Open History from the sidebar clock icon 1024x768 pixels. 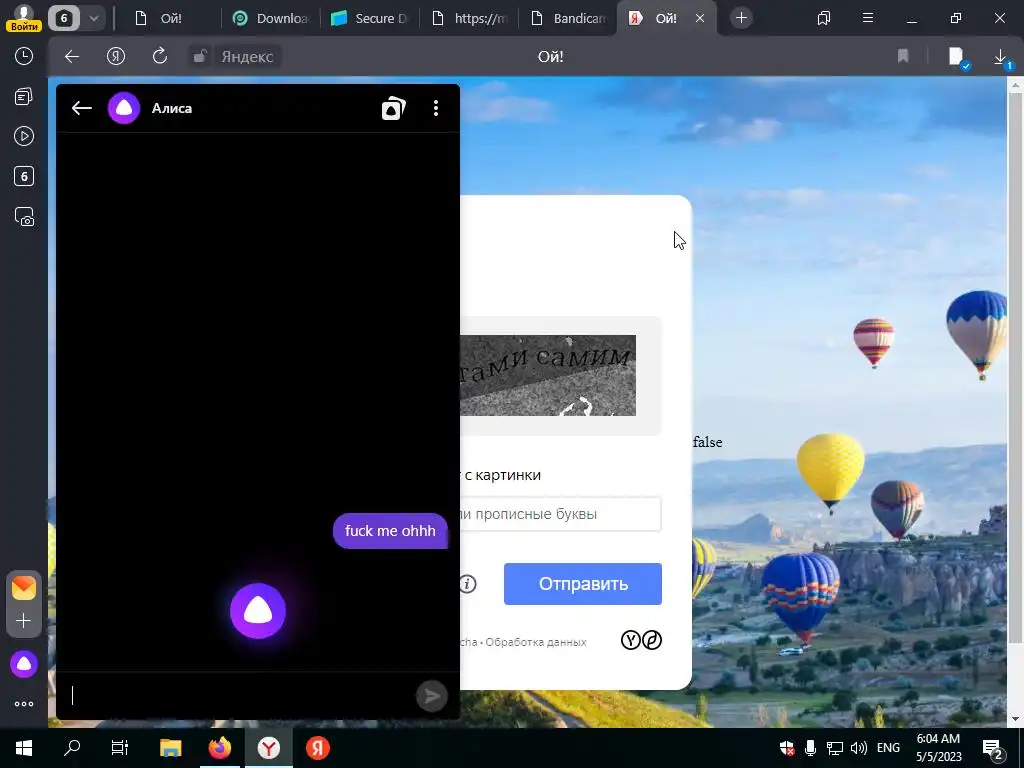click(24, 56)
